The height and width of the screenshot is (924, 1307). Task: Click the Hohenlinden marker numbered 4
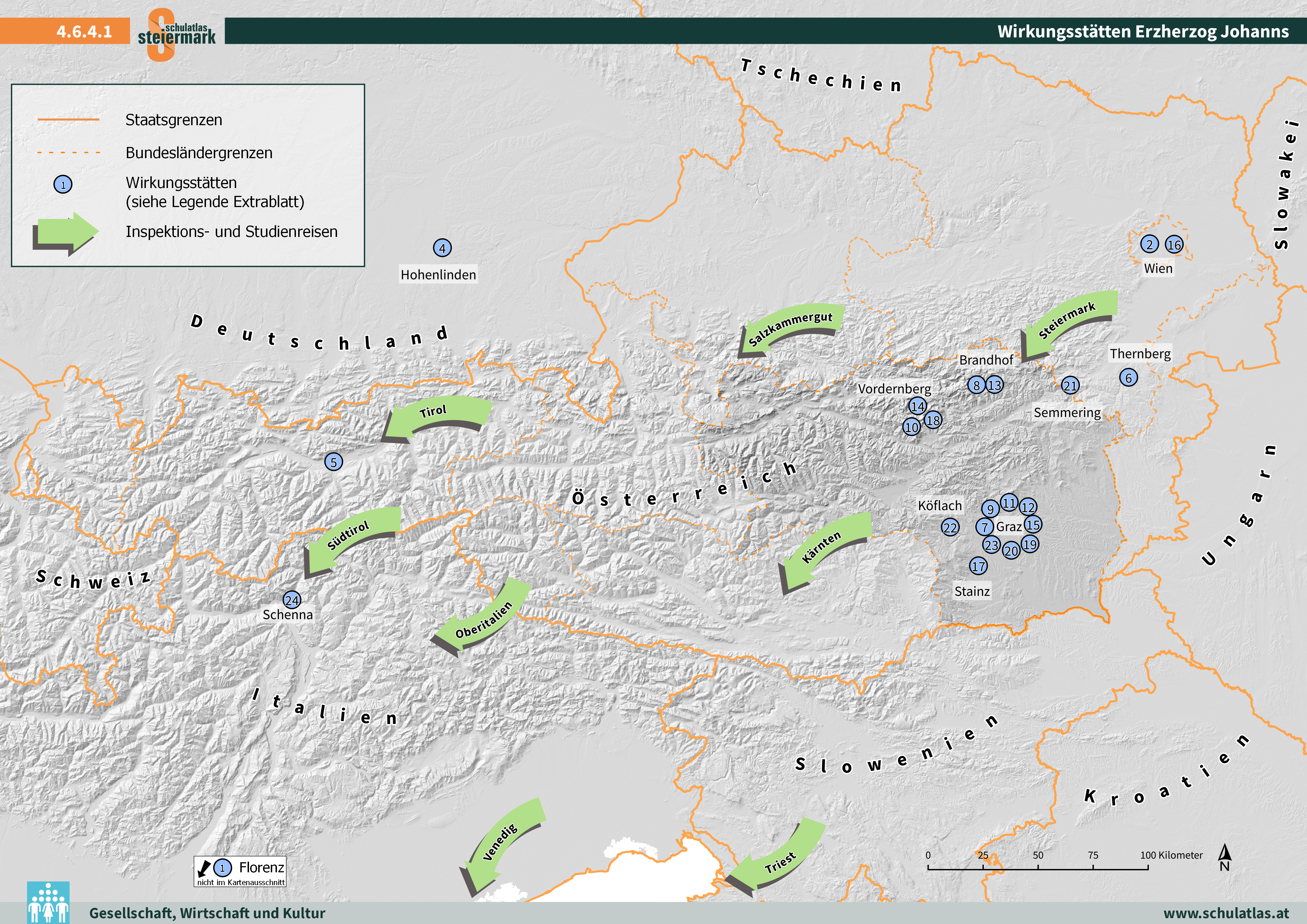click(x=442, y=248)
